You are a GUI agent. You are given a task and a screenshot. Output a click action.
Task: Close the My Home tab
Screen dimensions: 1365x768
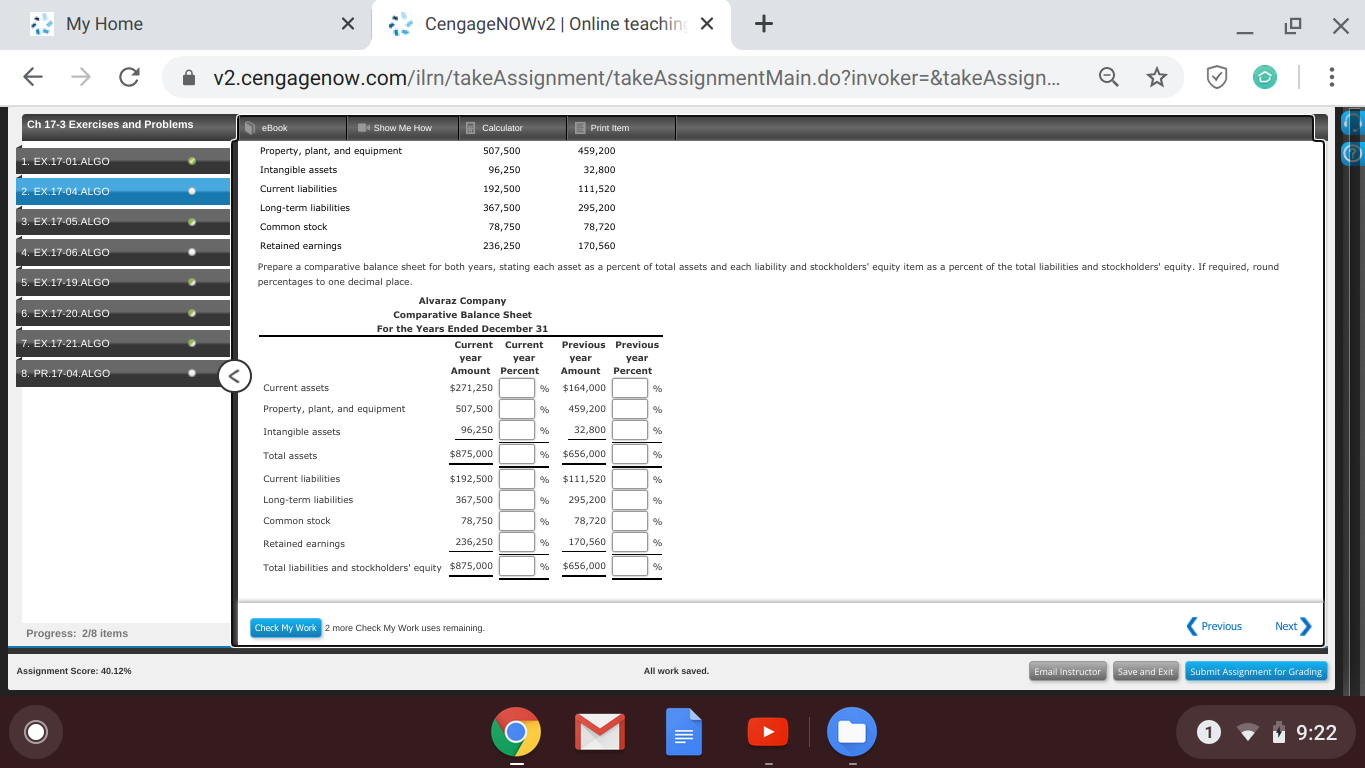348,25
